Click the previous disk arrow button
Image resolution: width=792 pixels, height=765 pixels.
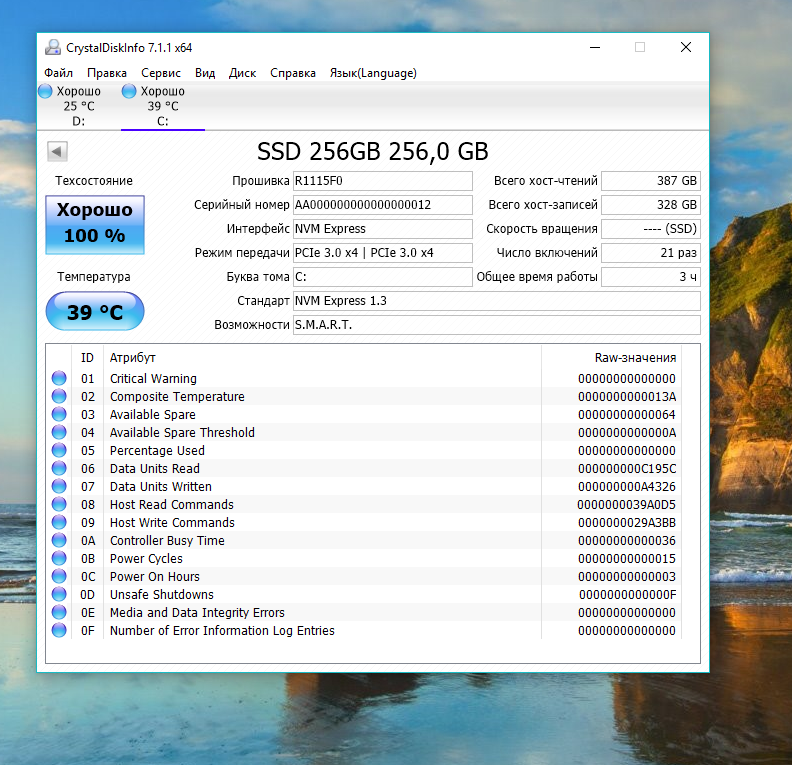(57, 151)
